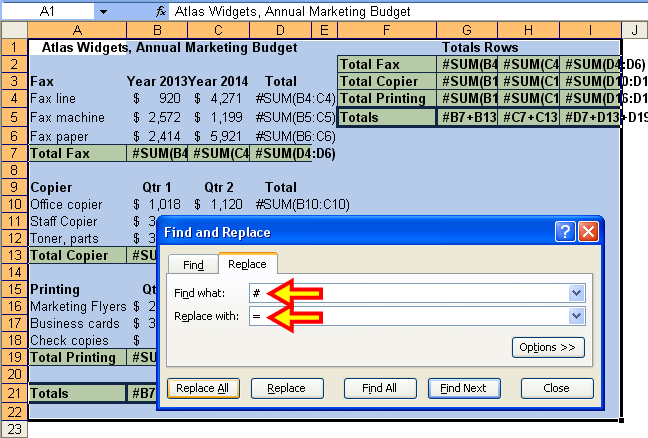Click the '$ 920' cell
Viewport: 648px width, 438px height.
(x=157, y=98)
